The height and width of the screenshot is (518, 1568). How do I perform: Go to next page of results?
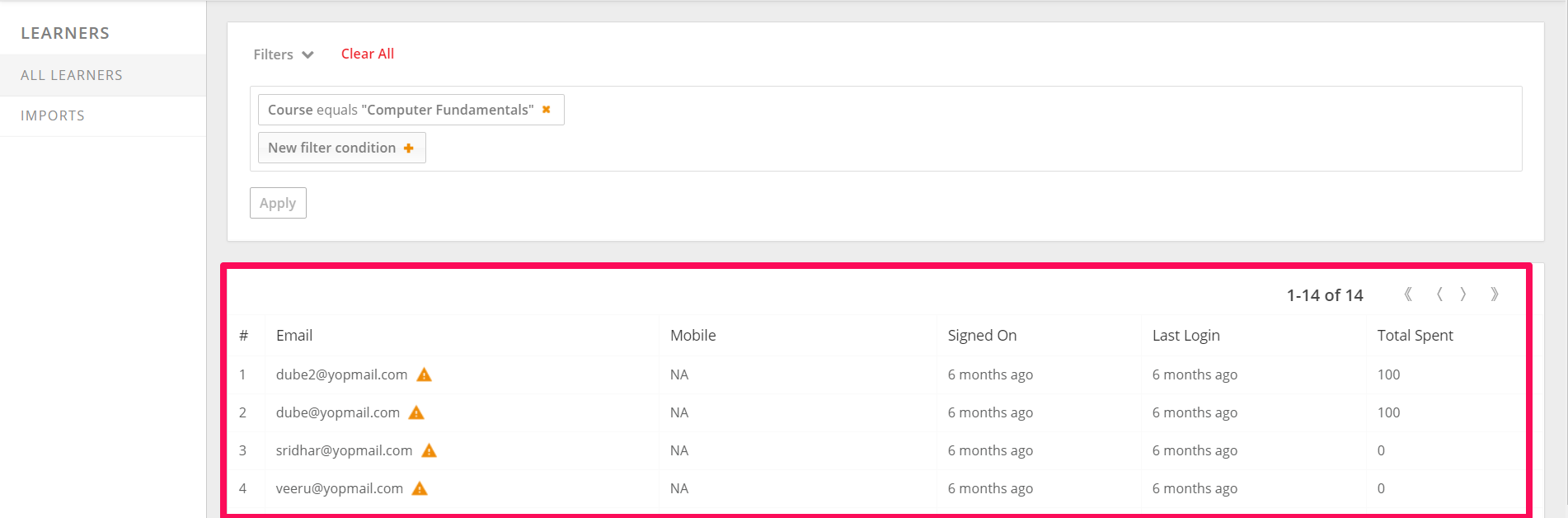click(1463, 294)
